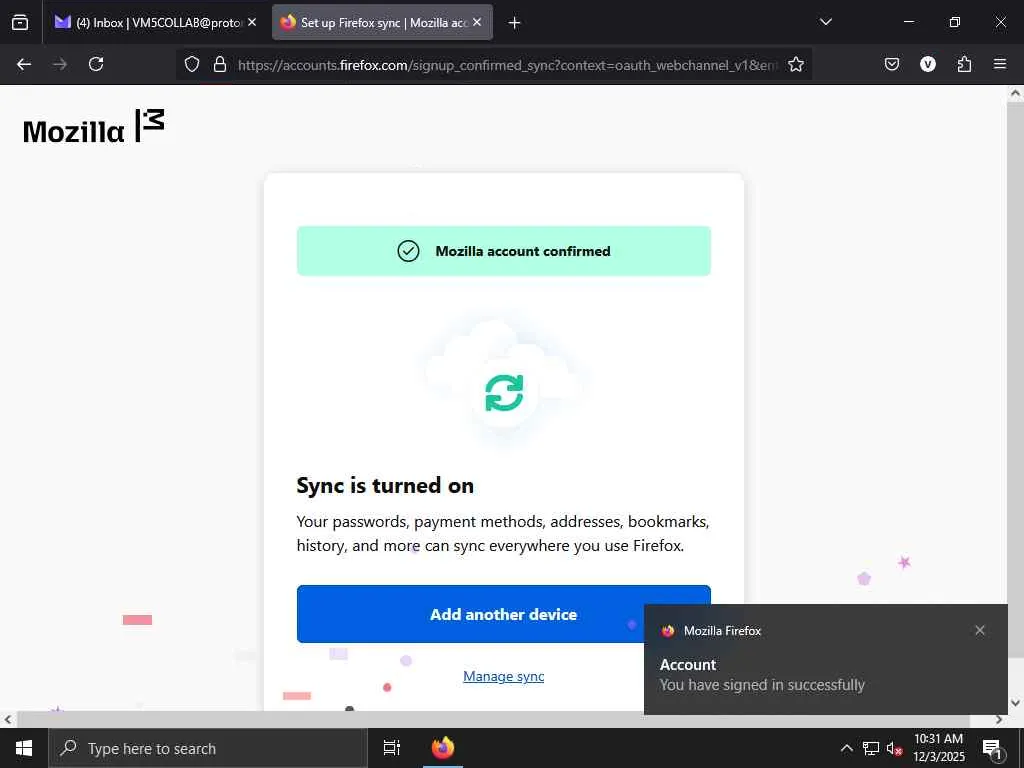Viewport: 1024px width, 768px height.
Task: Open a new tab with plus button
Action: click(x=515, y=23)
